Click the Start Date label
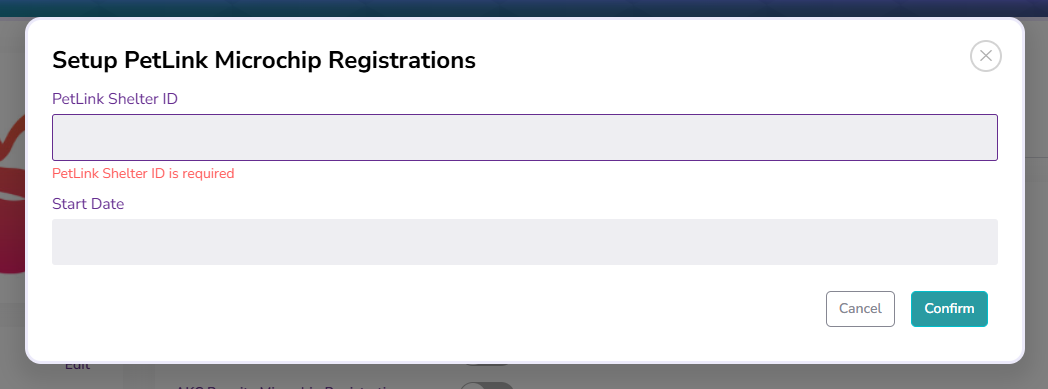Image resolution: width=1048 pixels, height=389 pixels. click(88, 204)
